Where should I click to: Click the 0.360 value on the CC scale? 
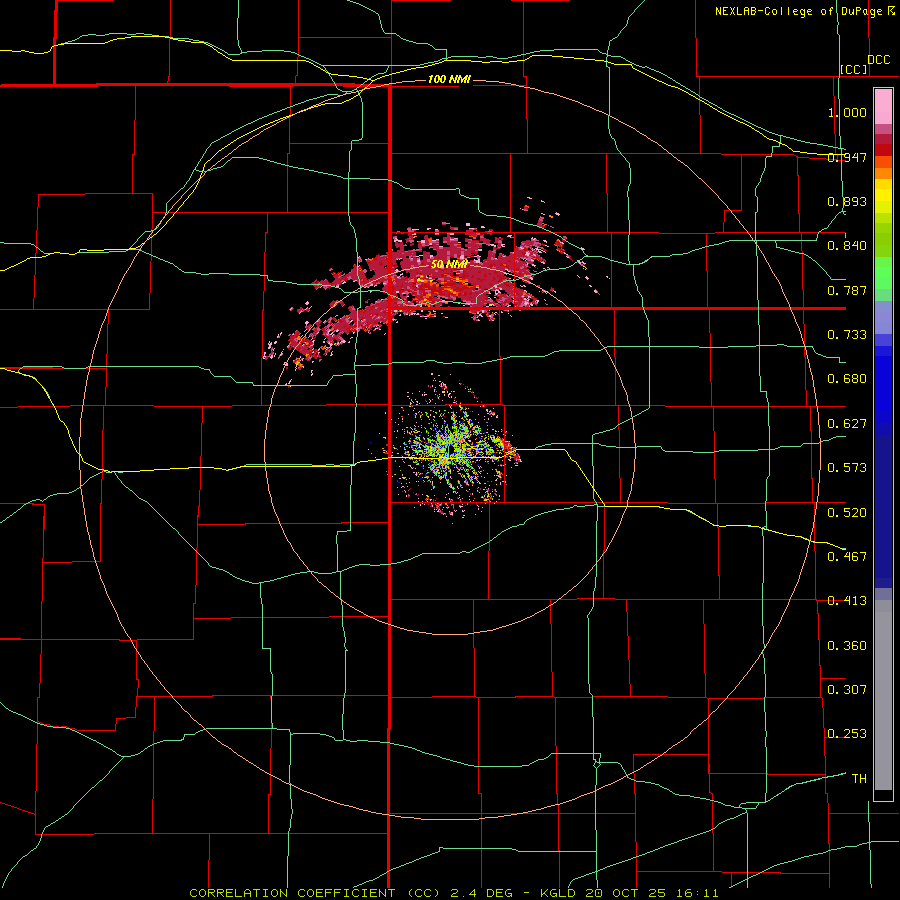click(x=847, y=646)
